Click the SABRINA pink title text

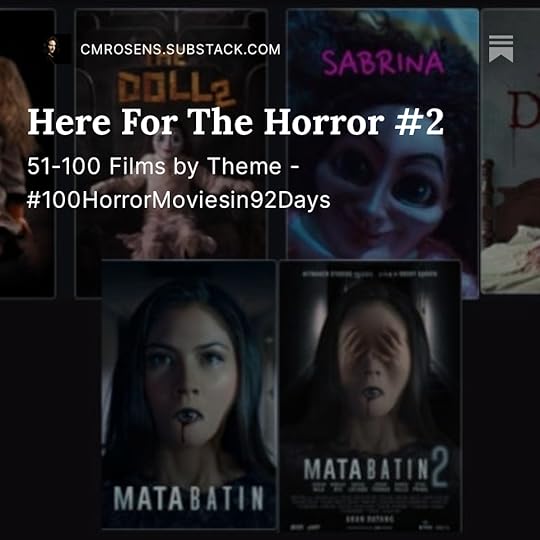[x=382, y=63]
